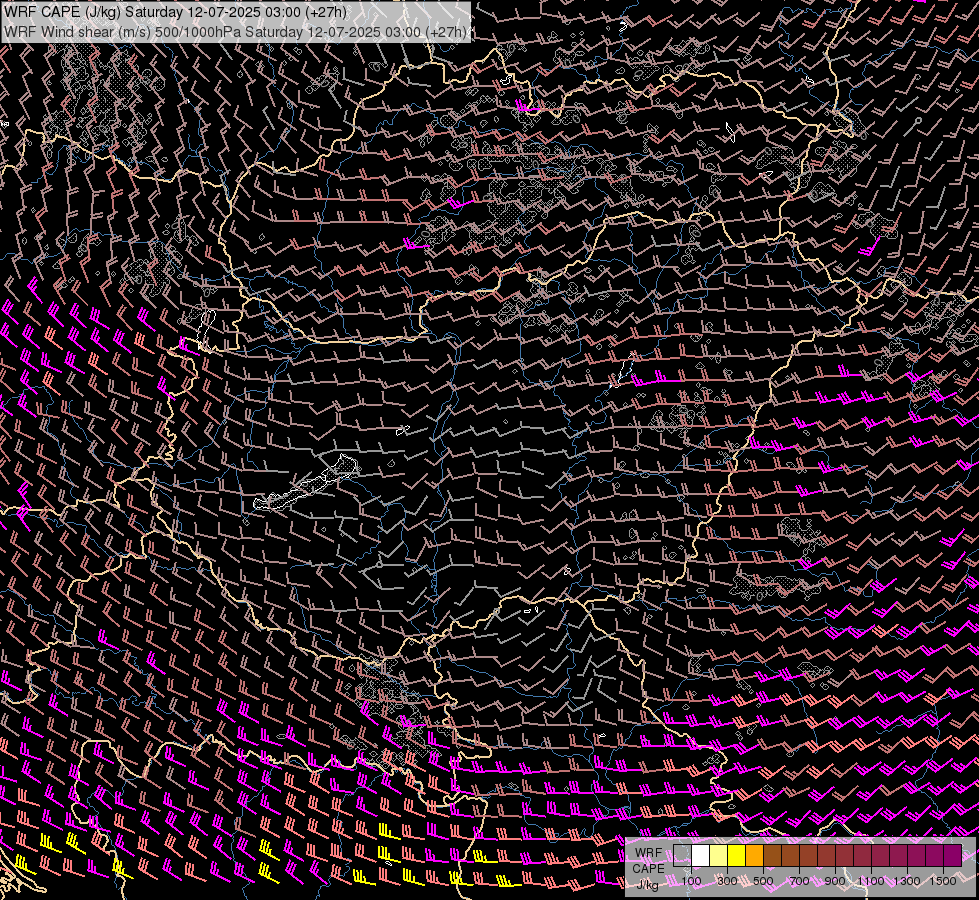Click the 1100 legend value

point(871,881)
